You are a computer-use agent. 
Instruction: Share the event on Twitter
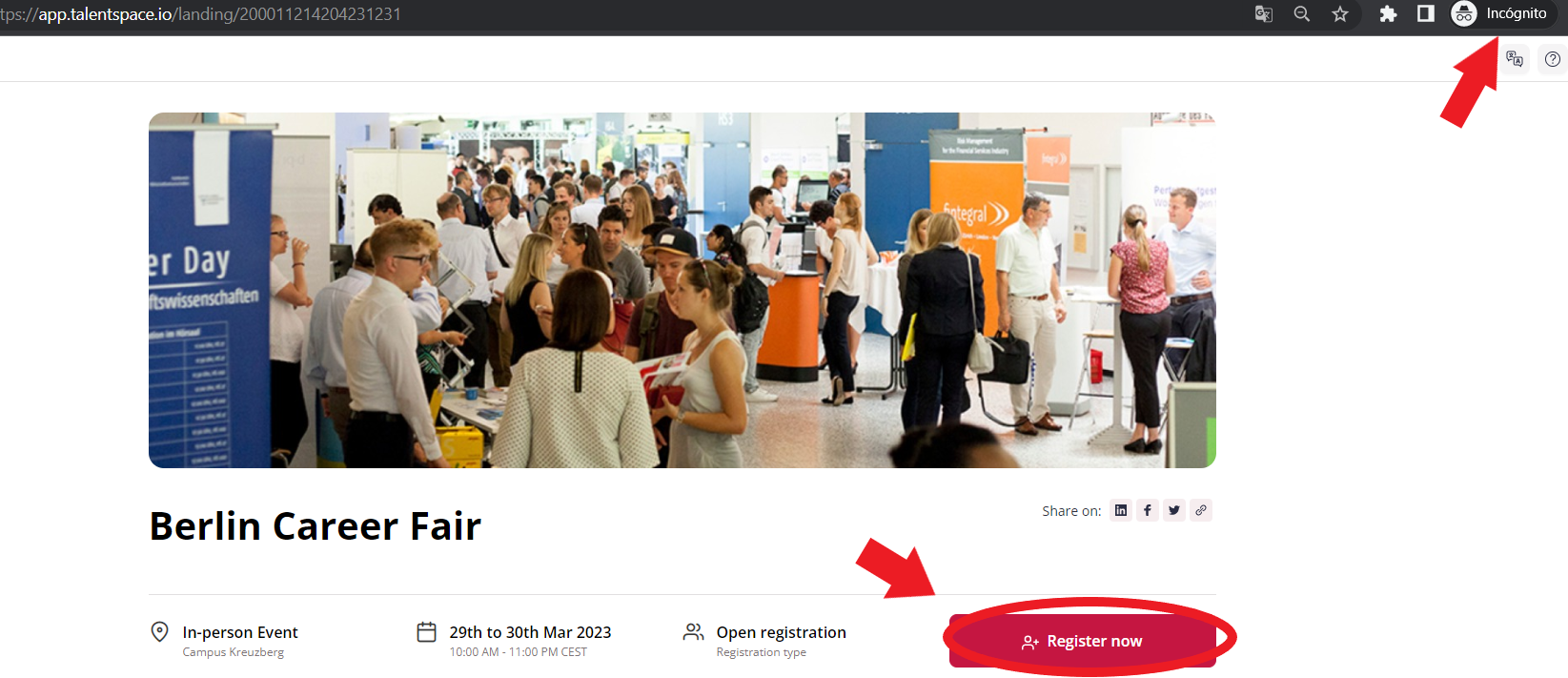coord(1174,510)
